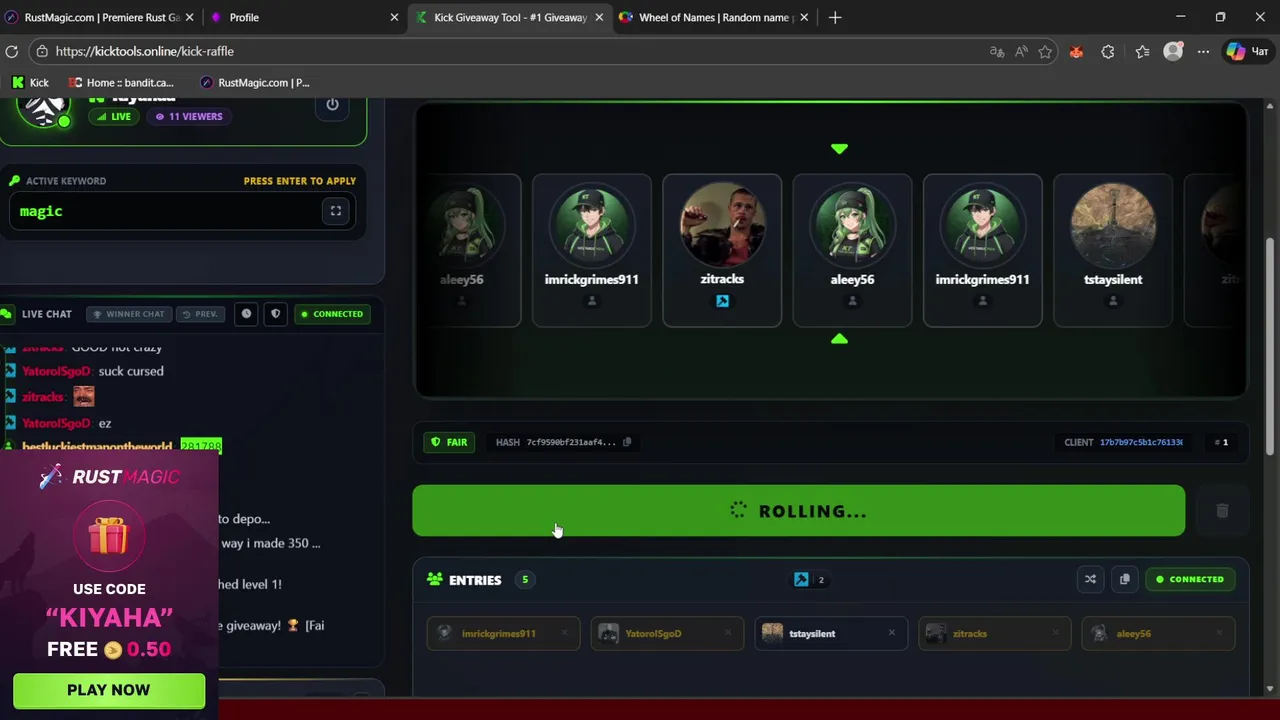Click the LIVE status badge
This screenshot has width=1280, height=720.
click(x=114, y=117)
